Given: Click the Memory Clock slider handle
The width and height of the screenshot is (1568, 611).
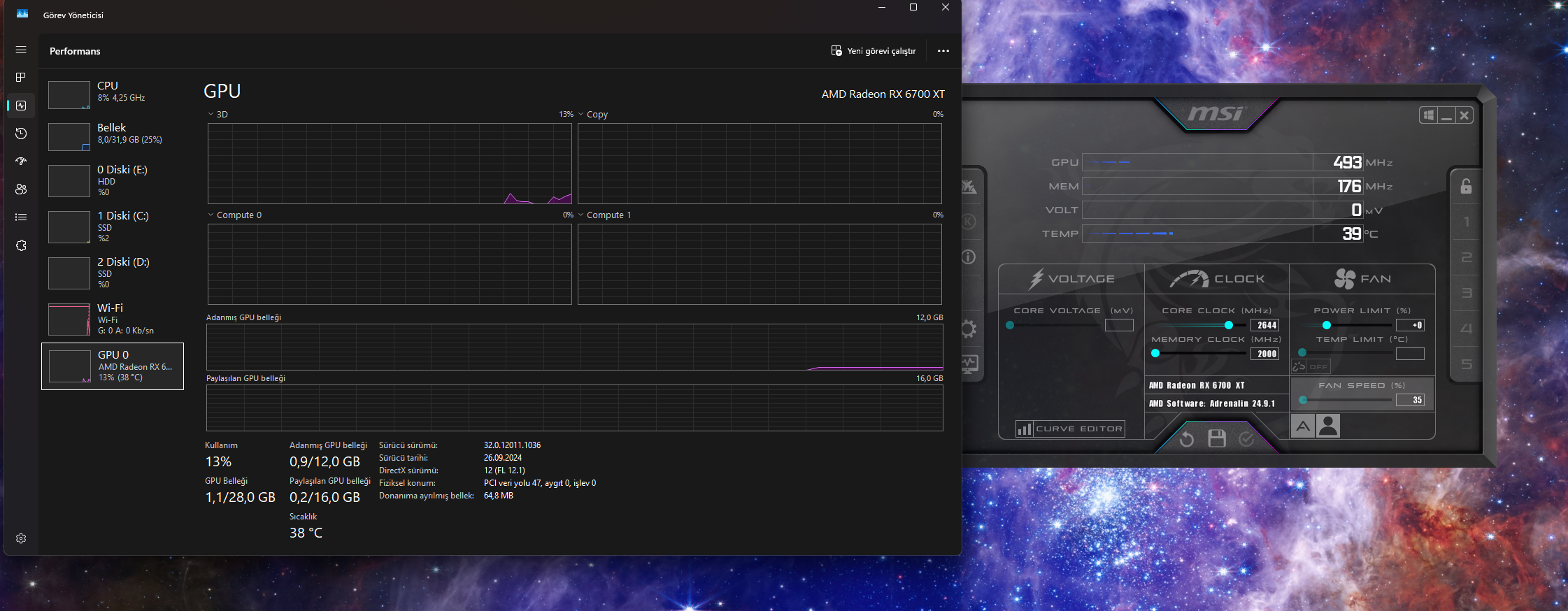Looking at the screenshot, I should click(x=1155, y=354).
